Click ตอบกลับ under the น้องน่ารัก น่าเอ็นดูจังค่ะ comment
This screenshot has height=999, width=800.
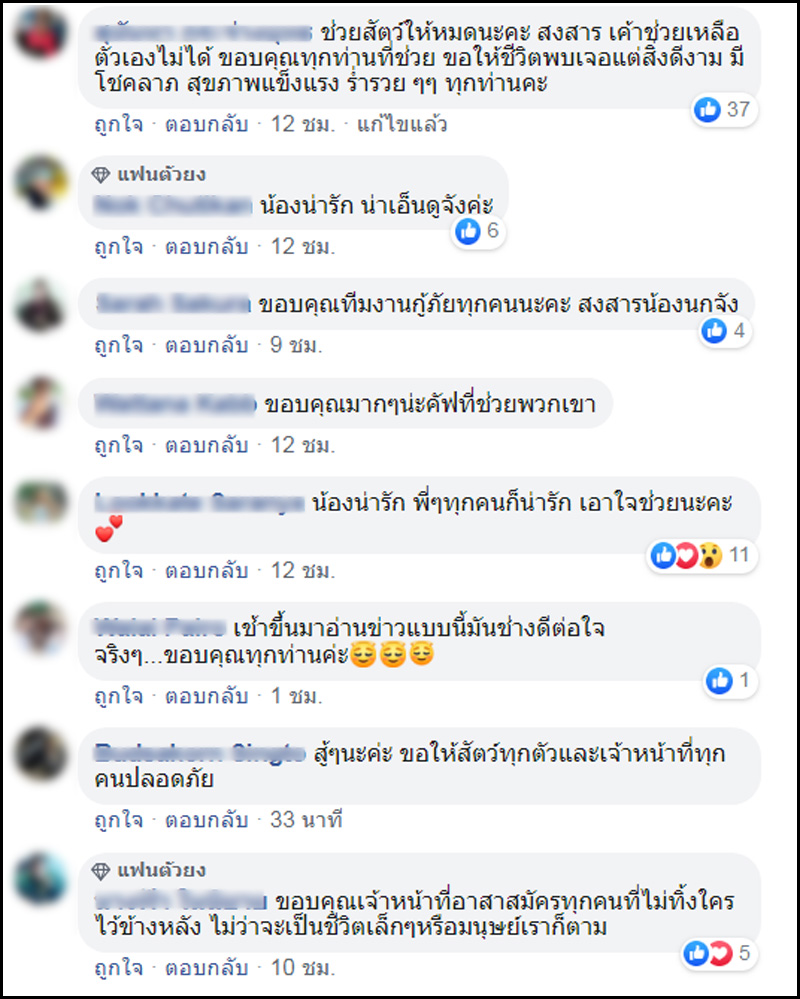206,247
